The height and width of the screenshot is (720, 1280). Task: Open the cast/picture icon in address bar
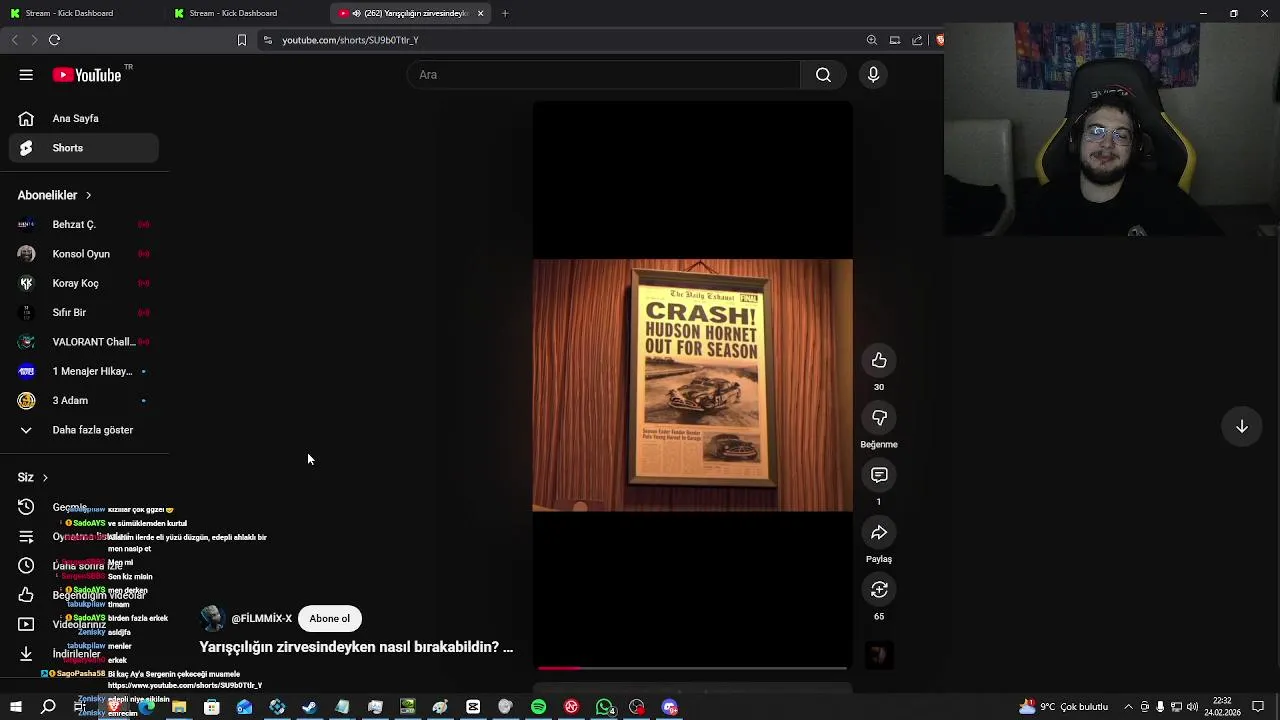point(895,40)
